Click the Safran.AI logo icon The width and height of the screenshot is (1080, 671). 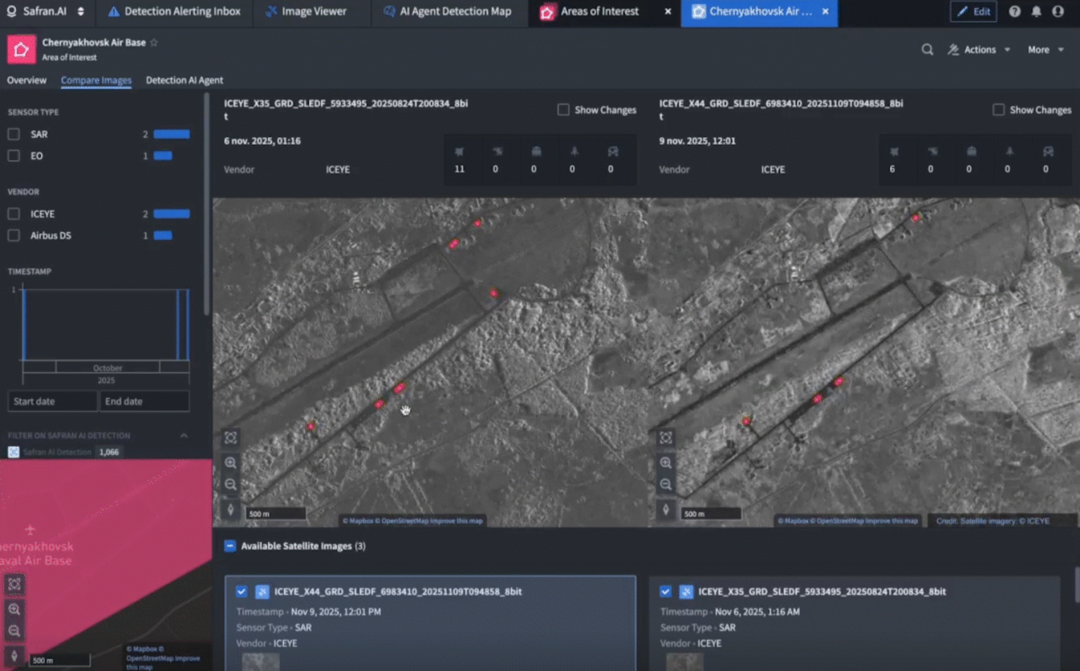(12, 11)
